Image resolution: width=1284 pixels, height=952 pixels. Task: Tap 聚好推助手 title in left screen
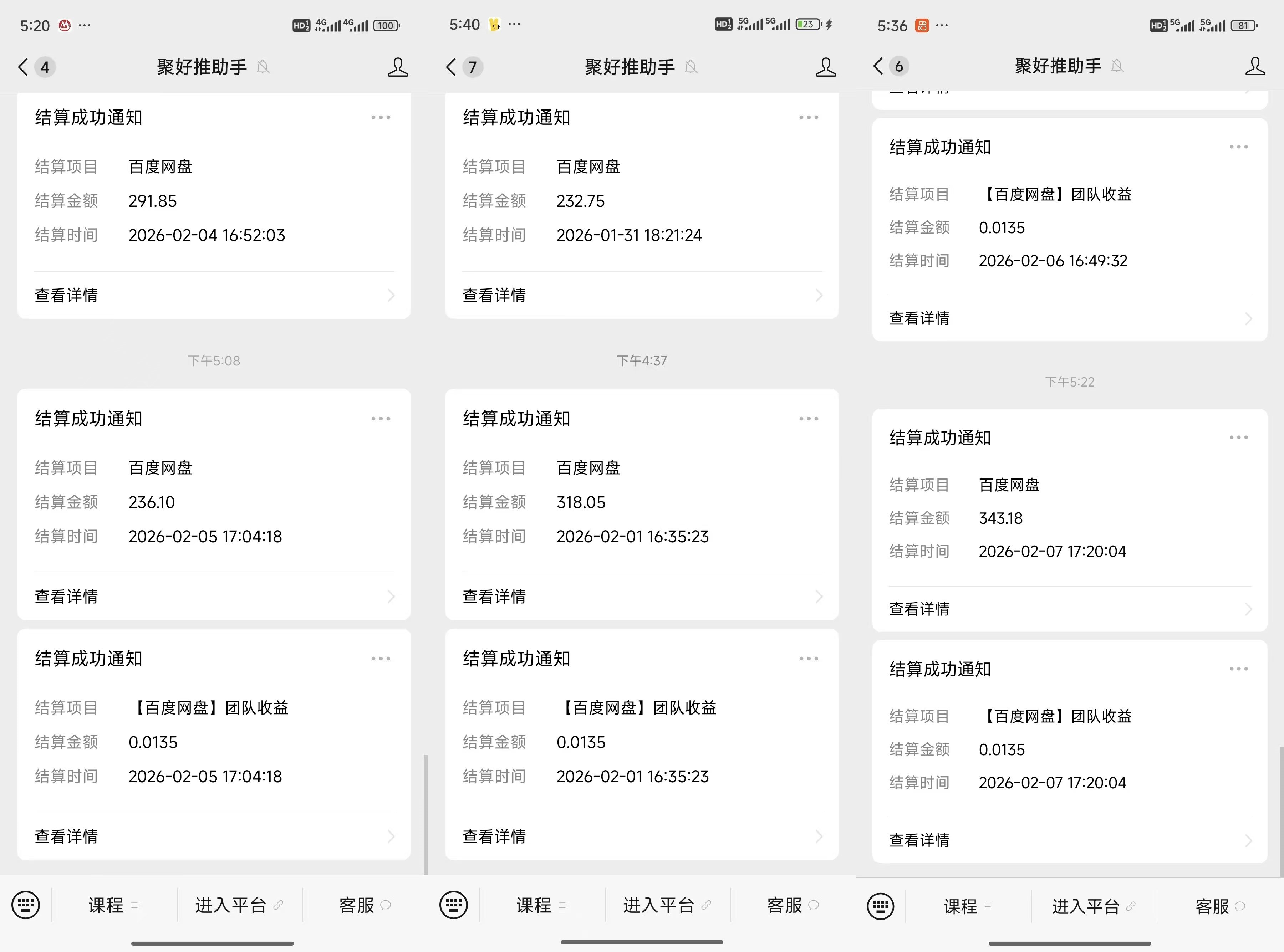click(x=202, y=67)
